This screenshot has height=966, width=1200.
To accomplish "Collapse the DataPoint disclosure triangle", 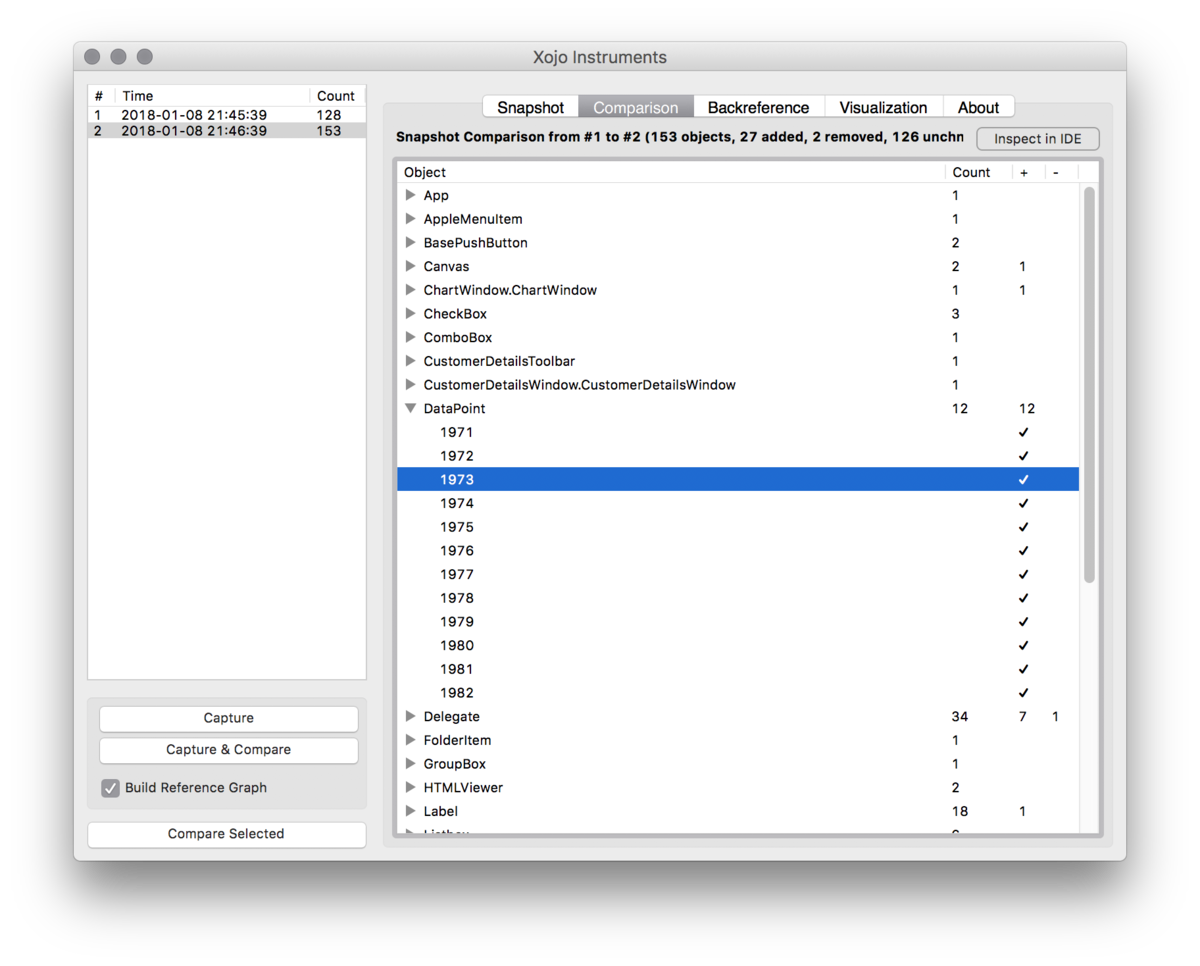I will [x=410, y=409].
